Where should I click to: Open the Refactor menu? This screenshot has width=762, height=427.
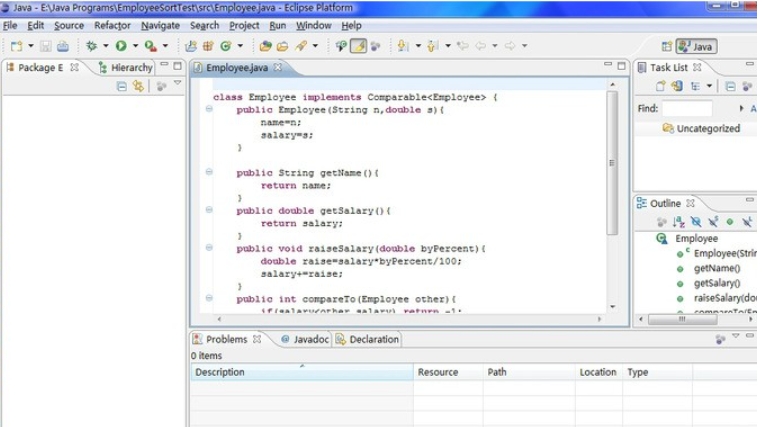(112, 25)
